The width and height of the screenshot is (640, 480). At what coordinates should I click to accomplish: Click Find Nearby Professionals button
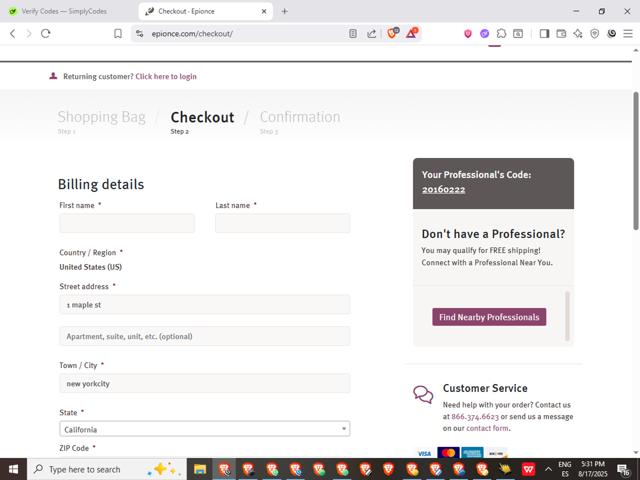[x=489, y=317]
